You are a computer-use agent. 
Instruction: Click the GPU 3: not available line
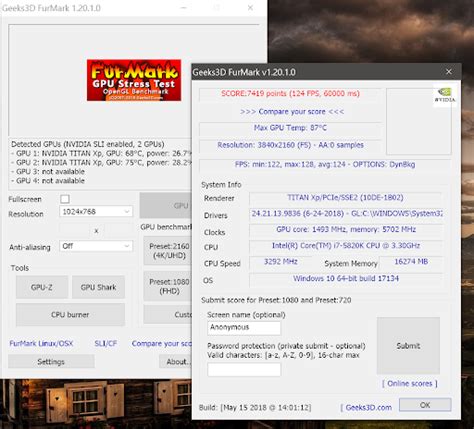(x=48, y=172)
